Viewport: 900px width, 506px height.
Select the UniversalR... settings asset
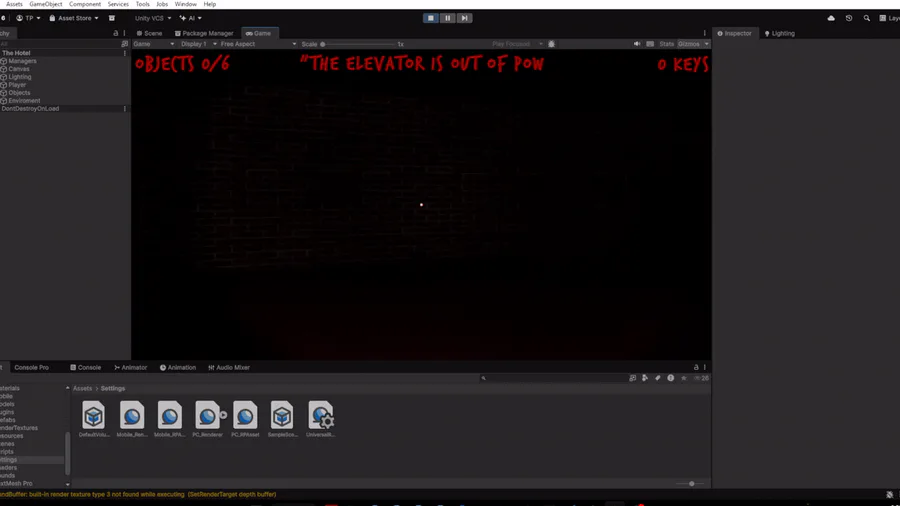click(x=320, y=419)
